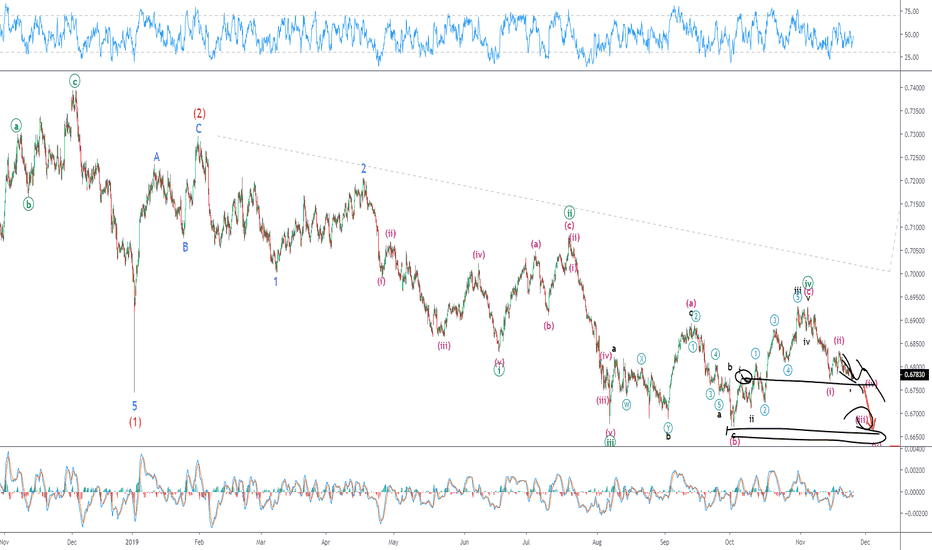The height and width of the screenshot is (550, 932).
Task: Select the green circled 'c' label at December peak
Action: (x=75, y=80)
